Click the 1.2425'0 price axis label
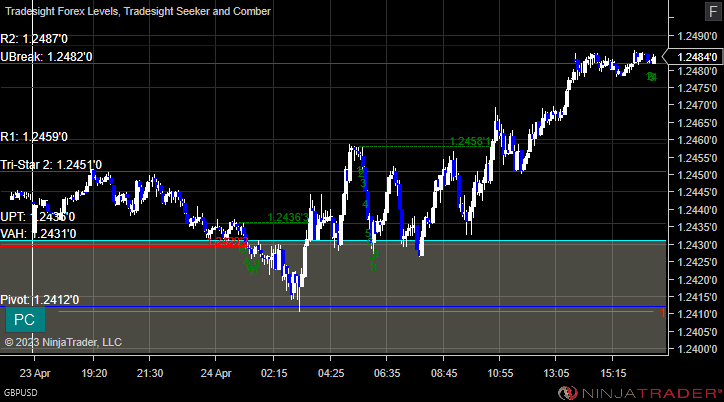This screenshot has width=724, height=402. [x=697, y=262]
